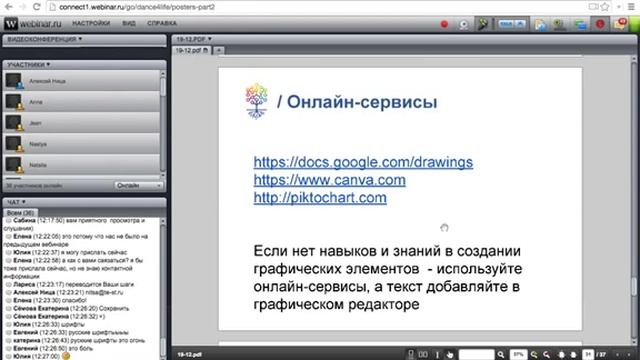The height and width of the screenshot is (360, 640).
Task: Click the green rotate icon in PDF toolbar
Action: coord(533,355)
